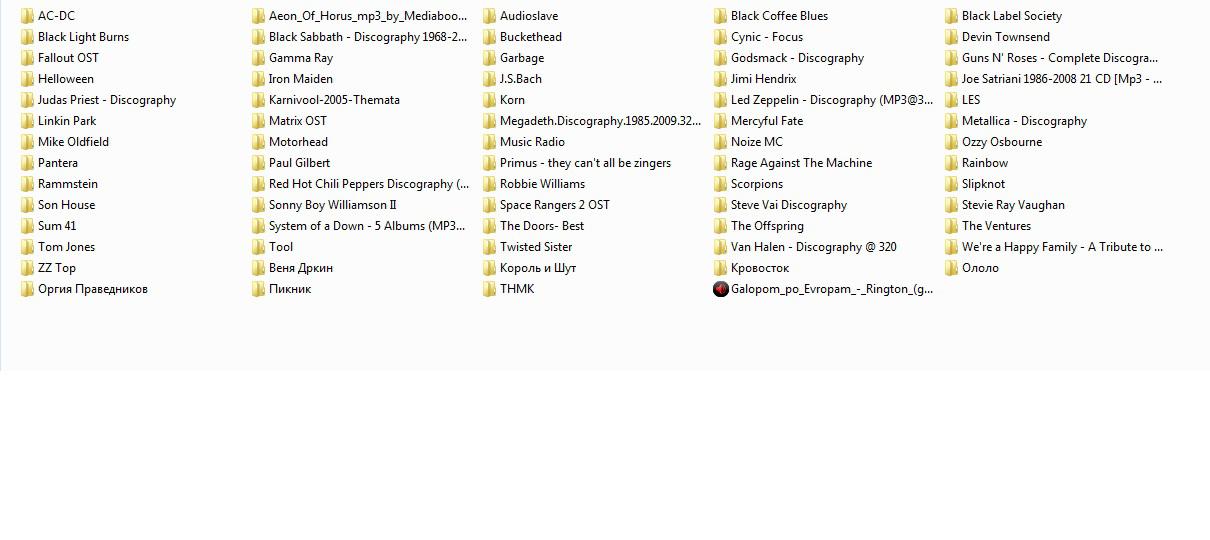Click "Van Halen - Discography @ 320" name
This screenshot has height=540, width=1210.
click(x=814, y=247)
